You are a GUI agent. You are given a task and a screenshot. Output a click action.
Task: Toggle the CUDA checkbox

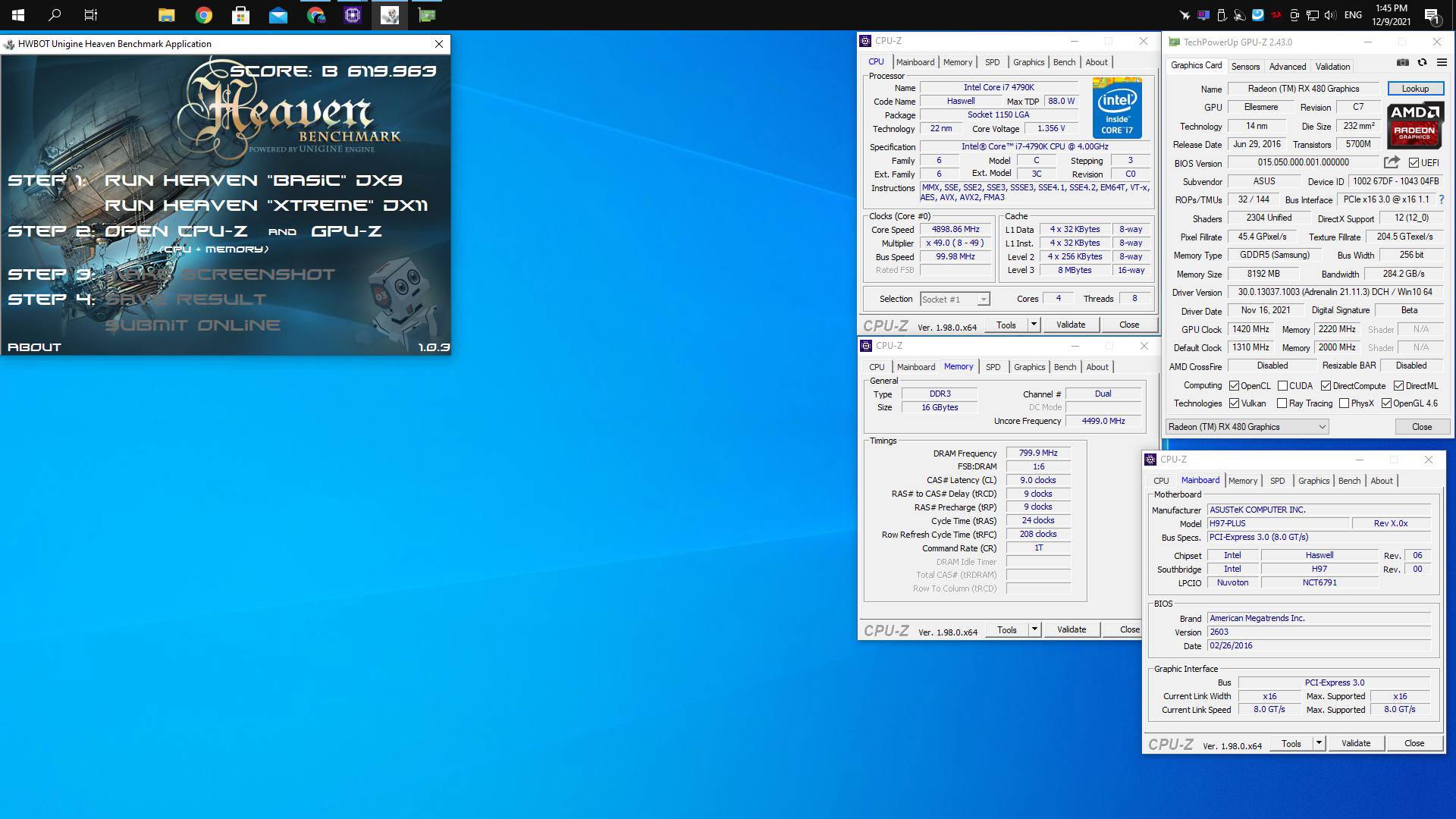[1282, 385]
